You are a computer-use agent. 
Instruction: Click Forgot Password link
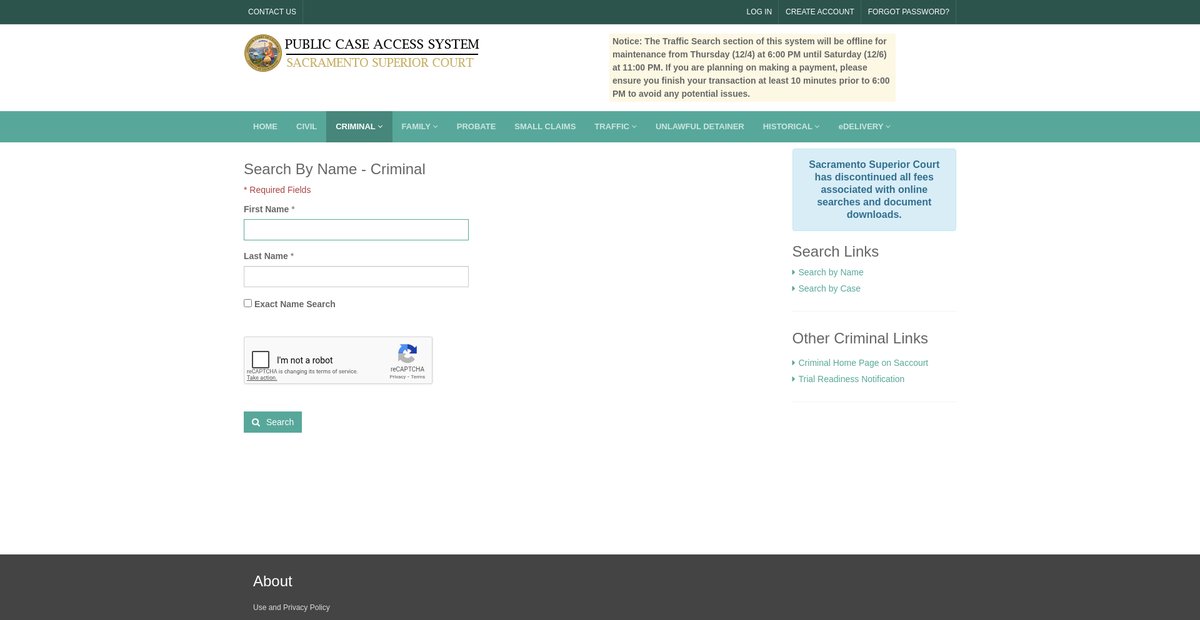pos(908,12)
